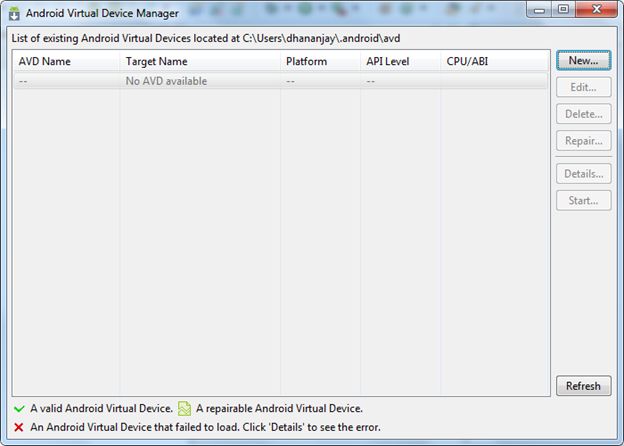The image size is (624, 446).
Task: Sort by API Level column header
Action: (400, 61)
